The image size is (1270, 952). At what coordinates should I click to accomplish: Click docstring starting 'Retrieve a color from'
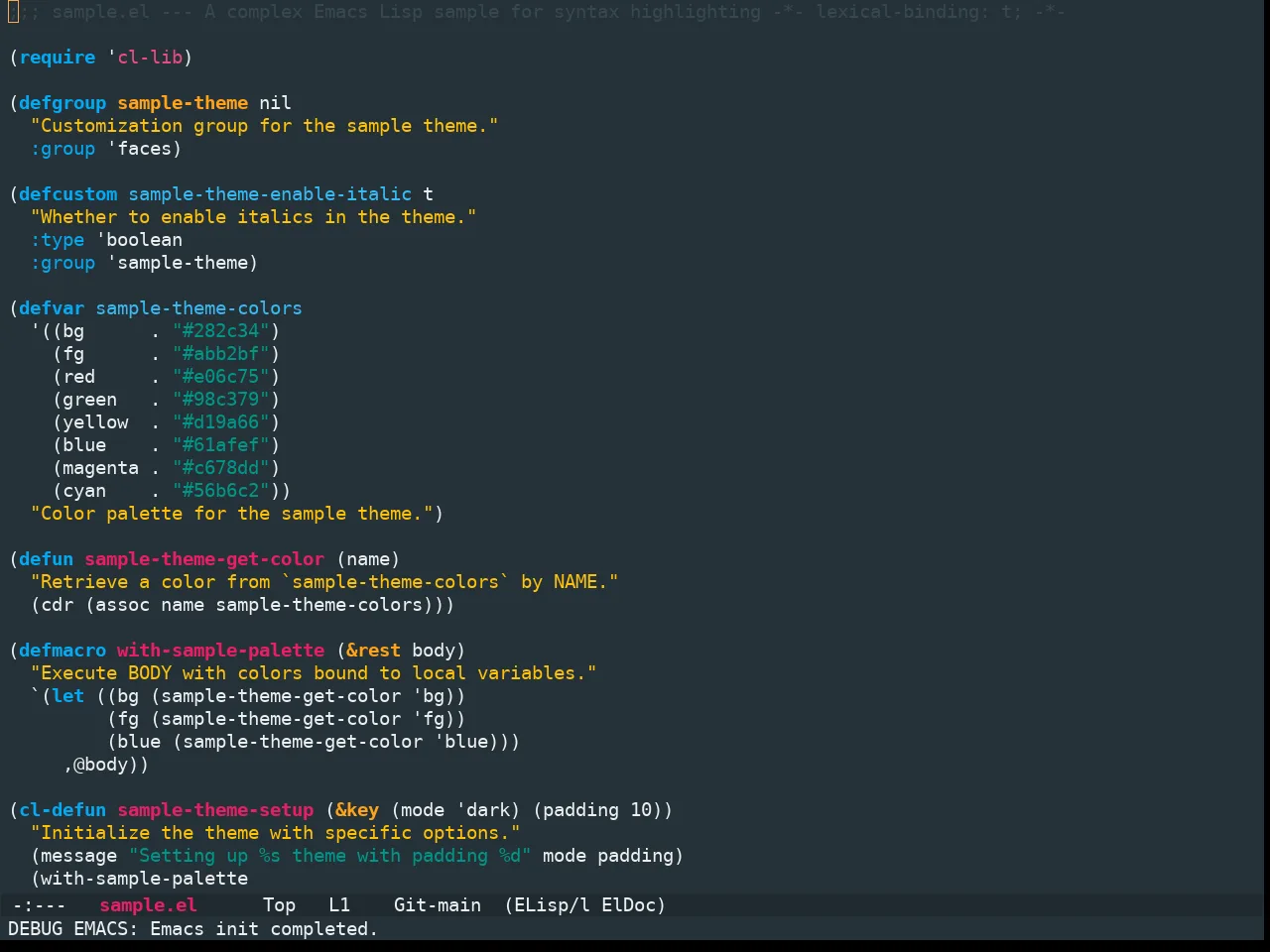(324, 582)
